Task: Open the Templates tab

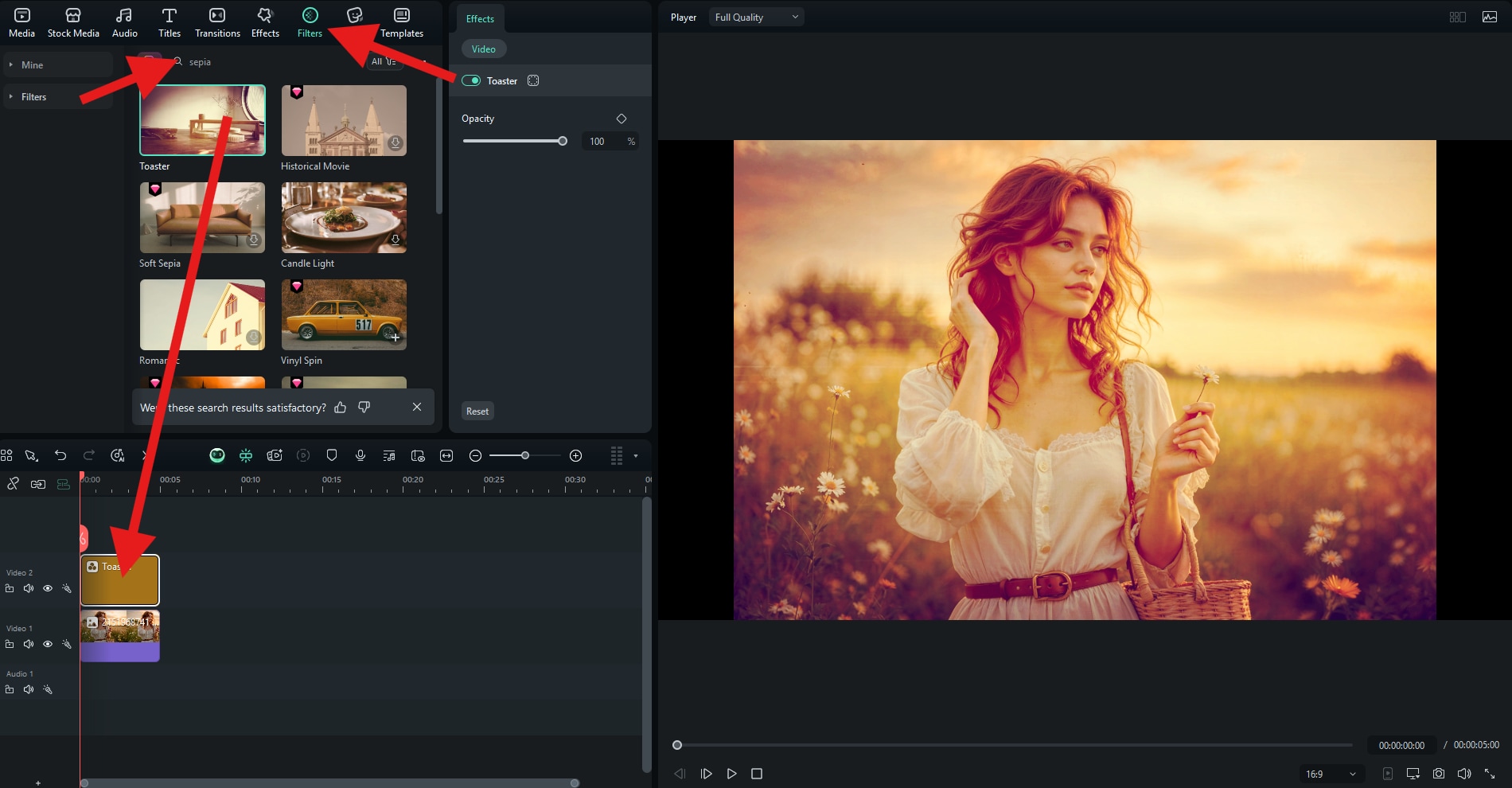Action: 402,22
